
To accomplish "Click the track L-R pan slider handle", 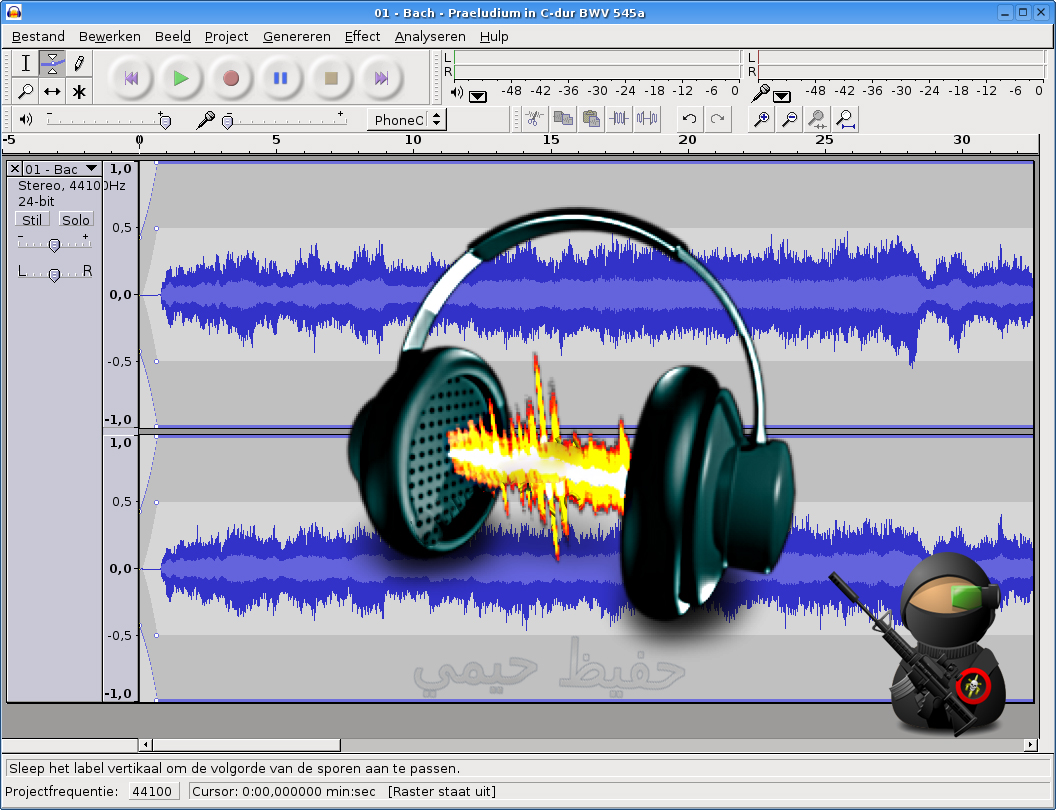I will 55,274.
